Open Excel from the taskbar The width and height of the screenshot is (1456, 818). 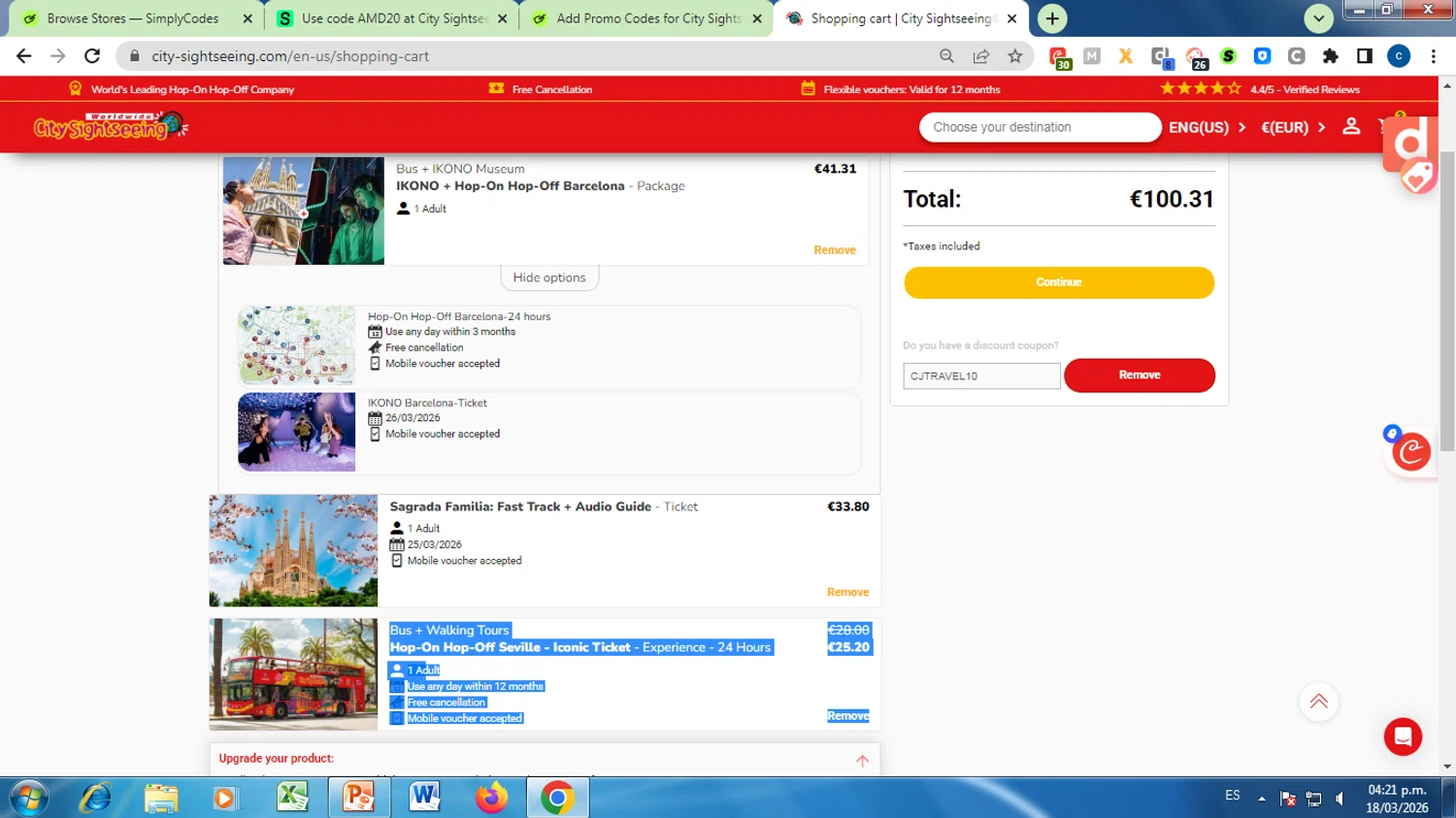(292, 798)
